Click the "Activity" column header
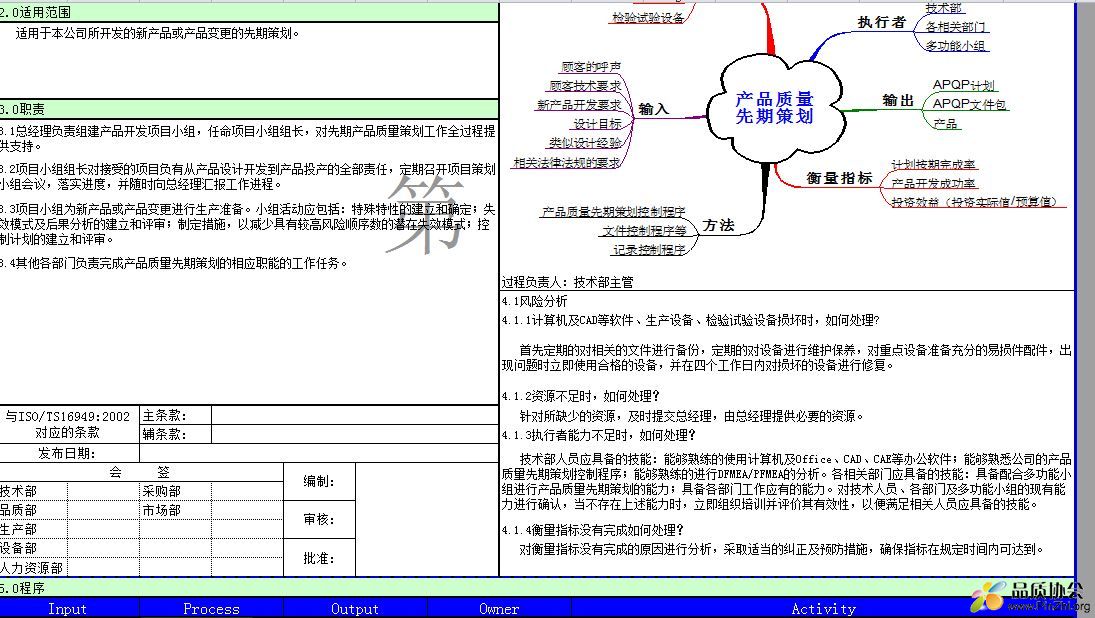The image size is (1095, 618). (823, 609)
